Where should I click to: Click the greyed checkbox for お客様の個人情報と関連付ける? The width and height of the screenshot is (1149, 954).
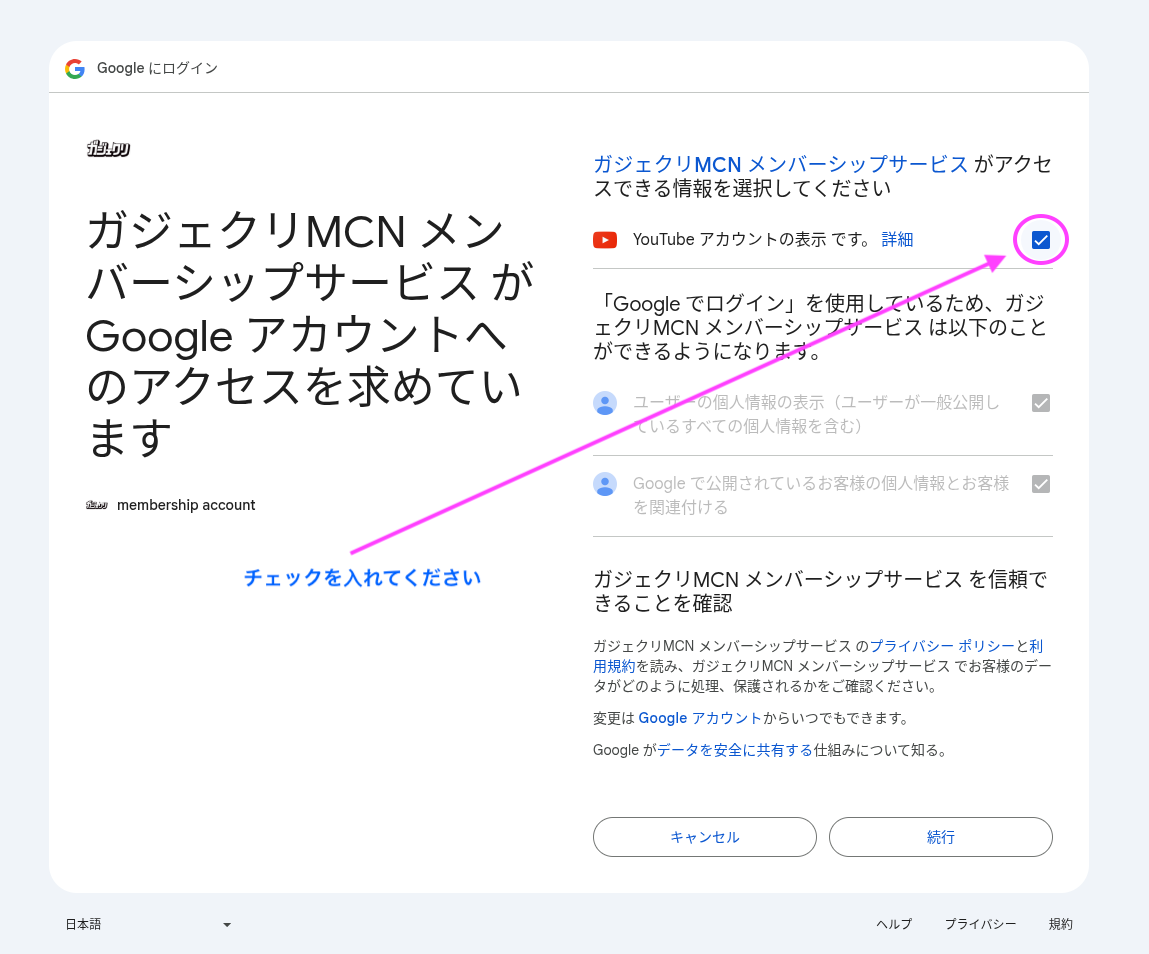click(1041, 484)
